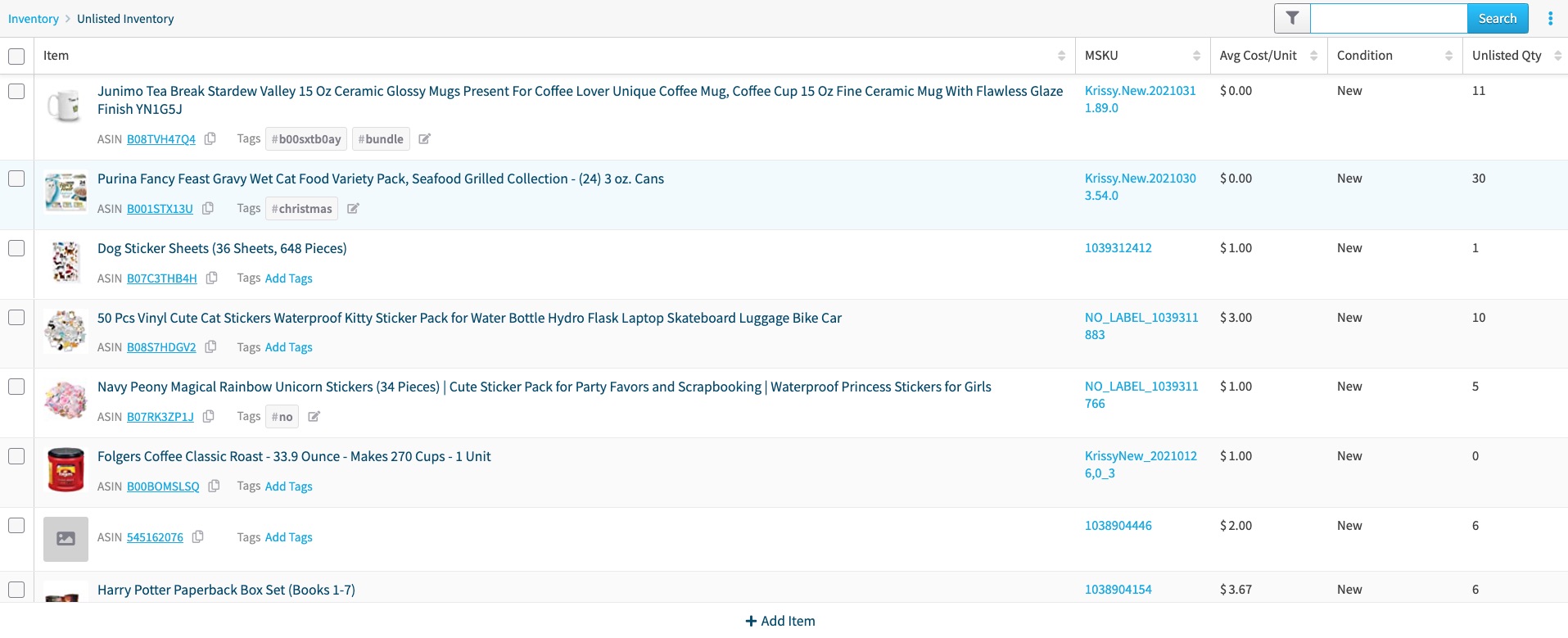Select the Junimo Tea Break mug row
Image resolution: width=1568 pixels, height=638 pixels.
pyautogui.click(x=16, y=91)
